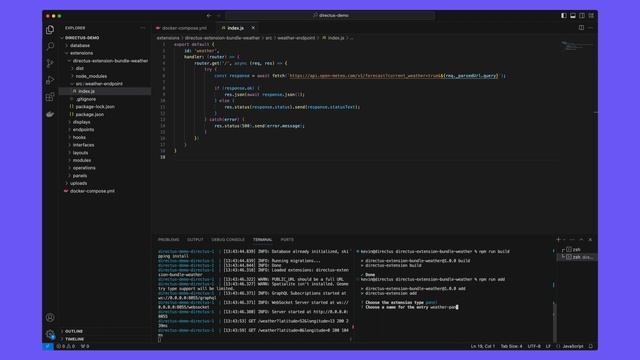Image resolution: width=640 pixels, height=360 pixels.
Task: Expand the layouts folder
Action: click(x=80, y=153)
